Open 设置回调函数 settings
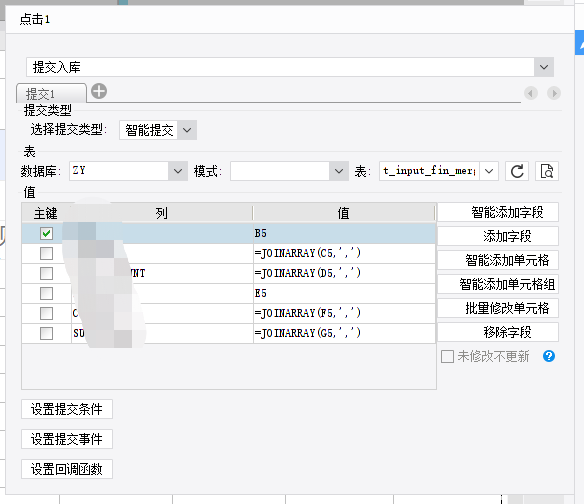The height and width of the screenshot is (504, 584). (67, 469)
